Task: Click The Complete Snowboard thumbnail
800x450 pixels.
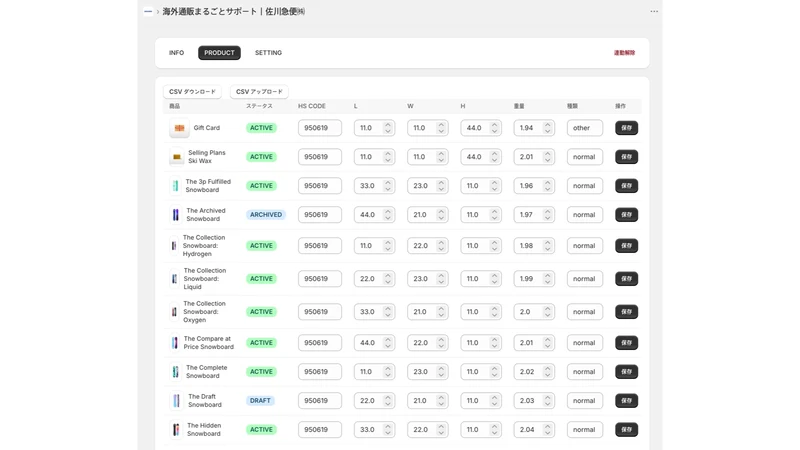Action: pyautogui.click(x=176, y=372)
